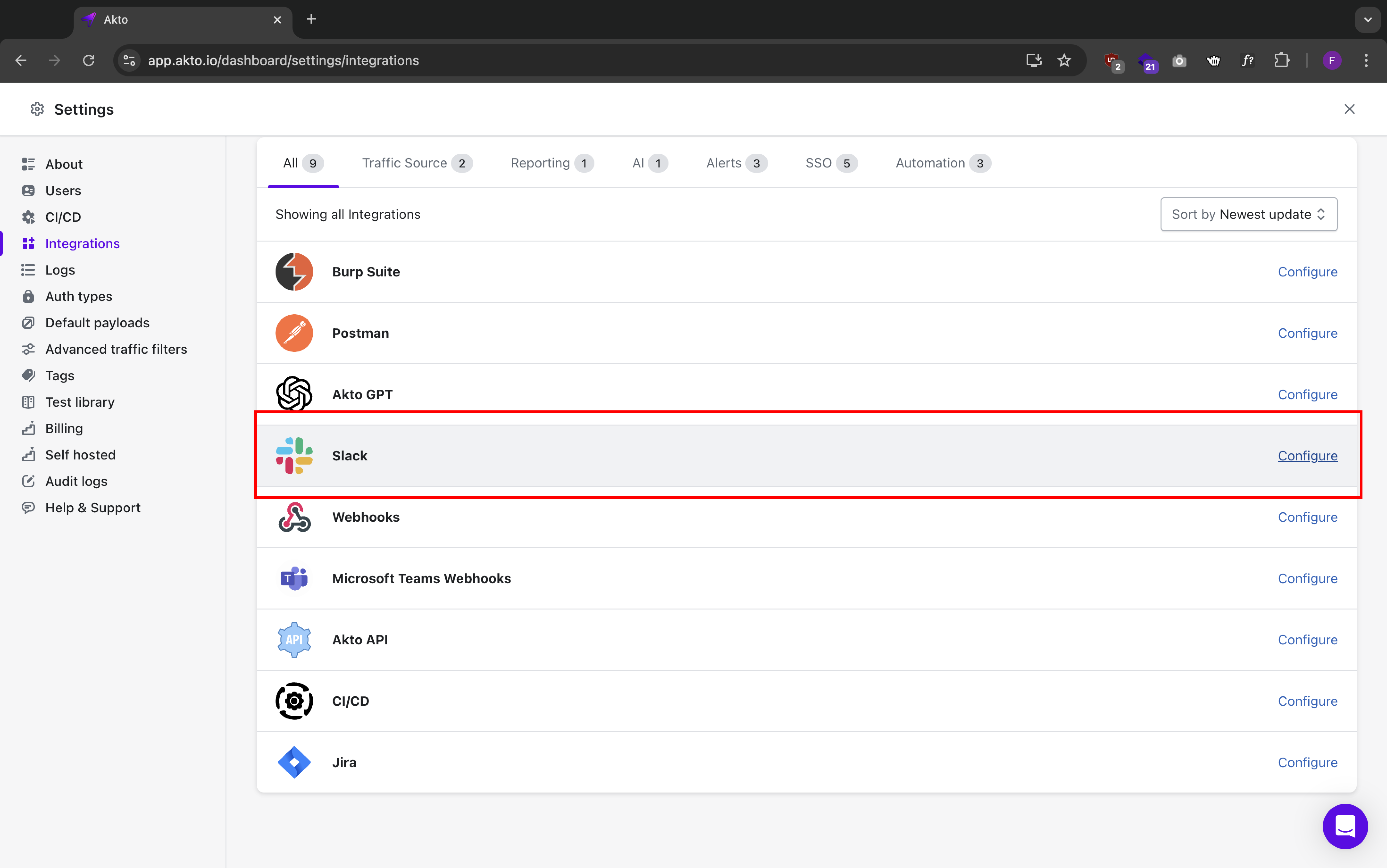Click the Akto GPT OpenAI icon

(294, 394)
